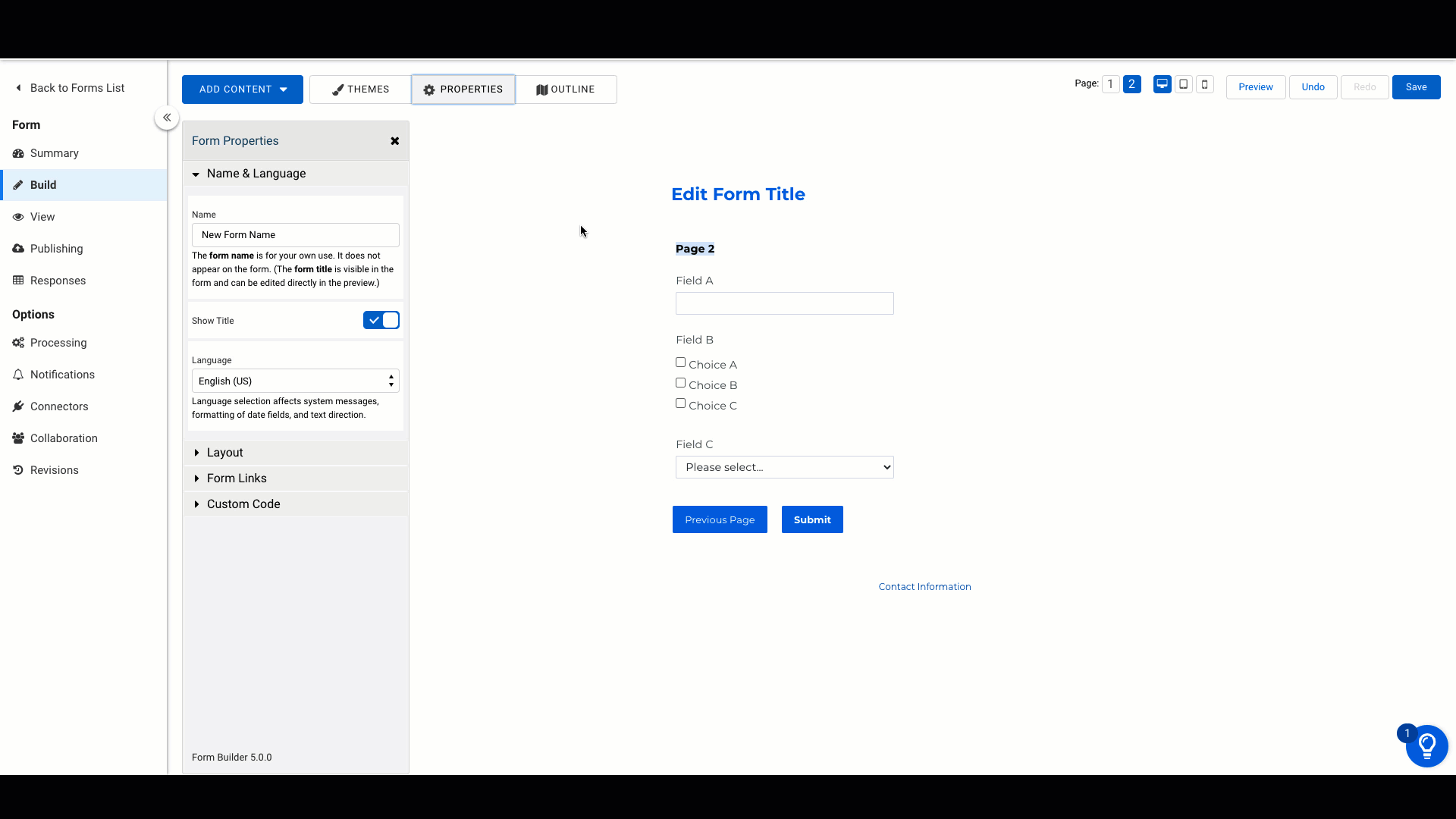Click inside the form Name field
Image resolution: width=1456 pixels, height=819 pixels.
pos(295,235)
